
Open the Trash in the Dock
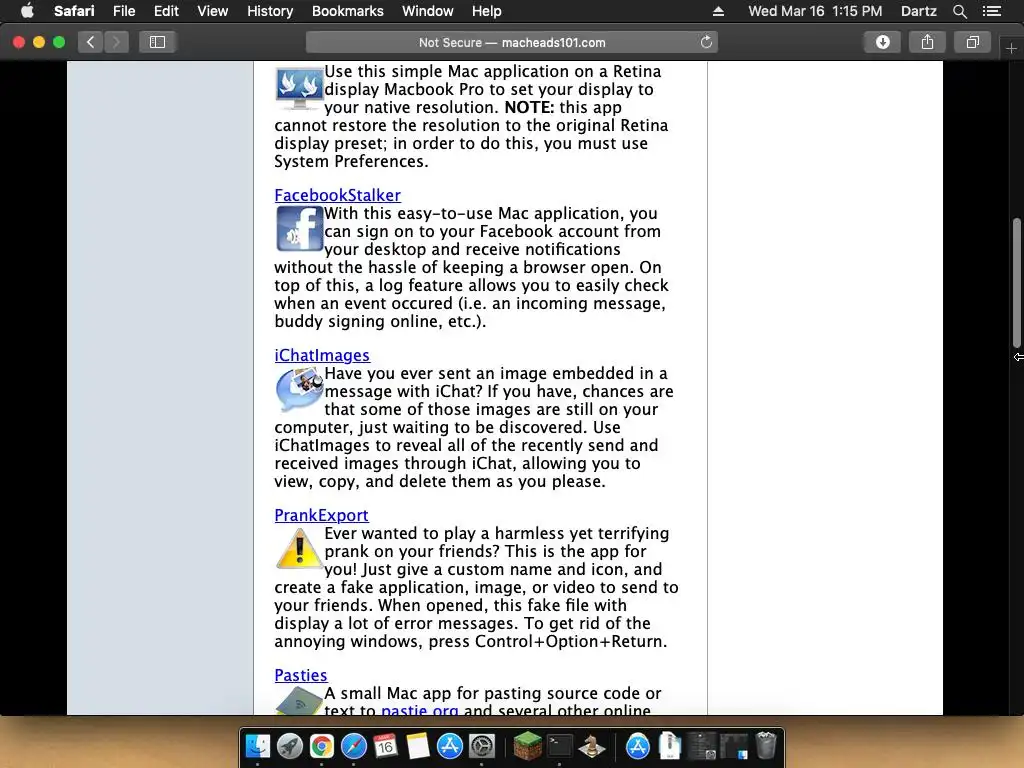765,746
